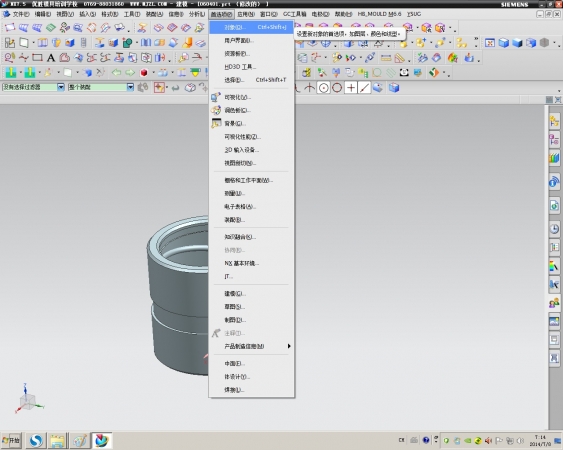Choose 知识融合(K)... menu entry
The image size is (563, 450).
[251, 237]
